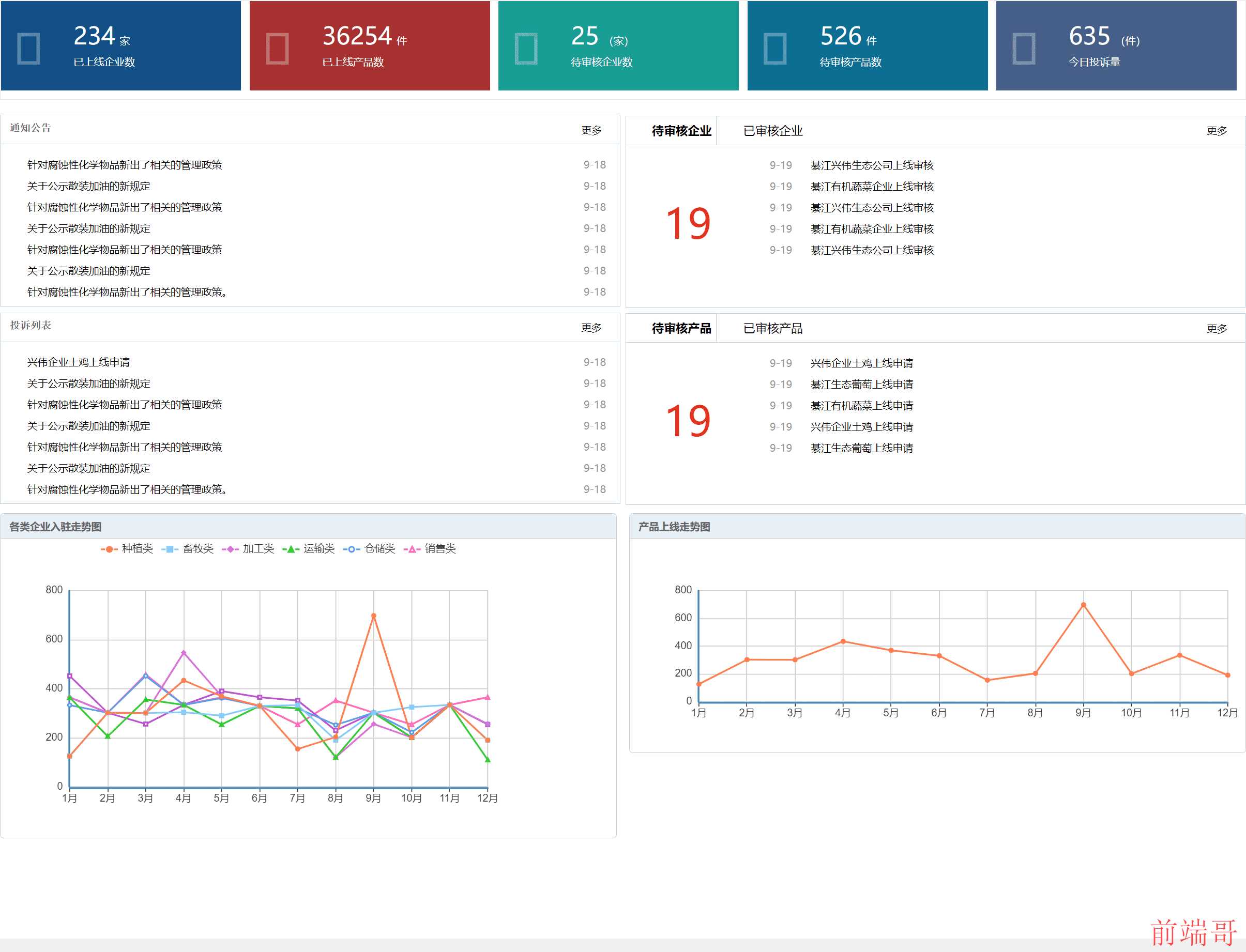Screen dimensions: 1246x952
Task: Toggle 运输类 legend series
Action: (308, 548)
